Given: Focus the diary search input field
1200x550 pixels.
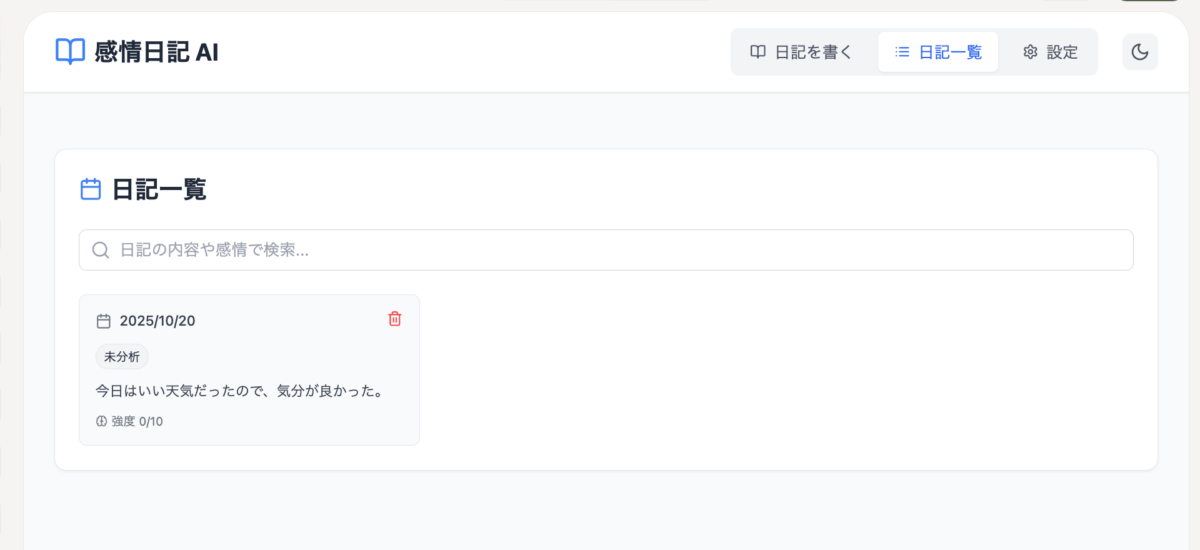Looking at the screenshot, I should tap(620, 250).
